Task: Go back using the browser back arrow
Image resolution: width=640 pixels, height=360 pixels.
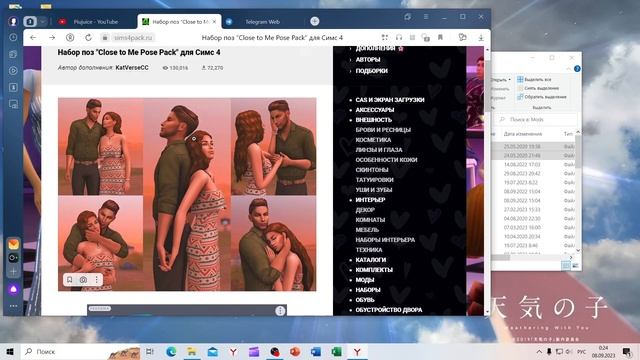Action: coord(33,38)
